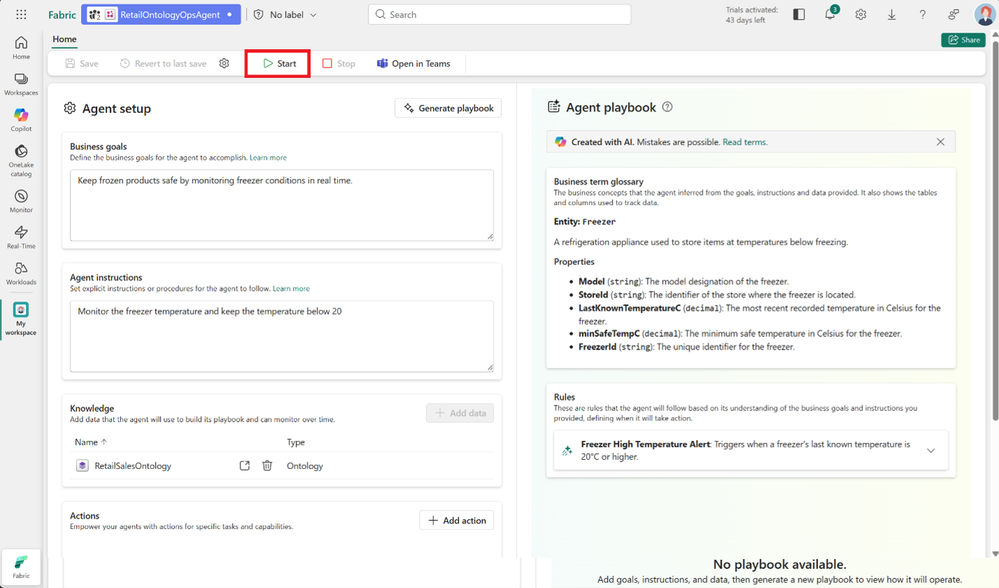Open the feedback icon in header
Image resolution: width=999 pixels, height=588 pixels.
pyautogui.click(x=953, y=15)
